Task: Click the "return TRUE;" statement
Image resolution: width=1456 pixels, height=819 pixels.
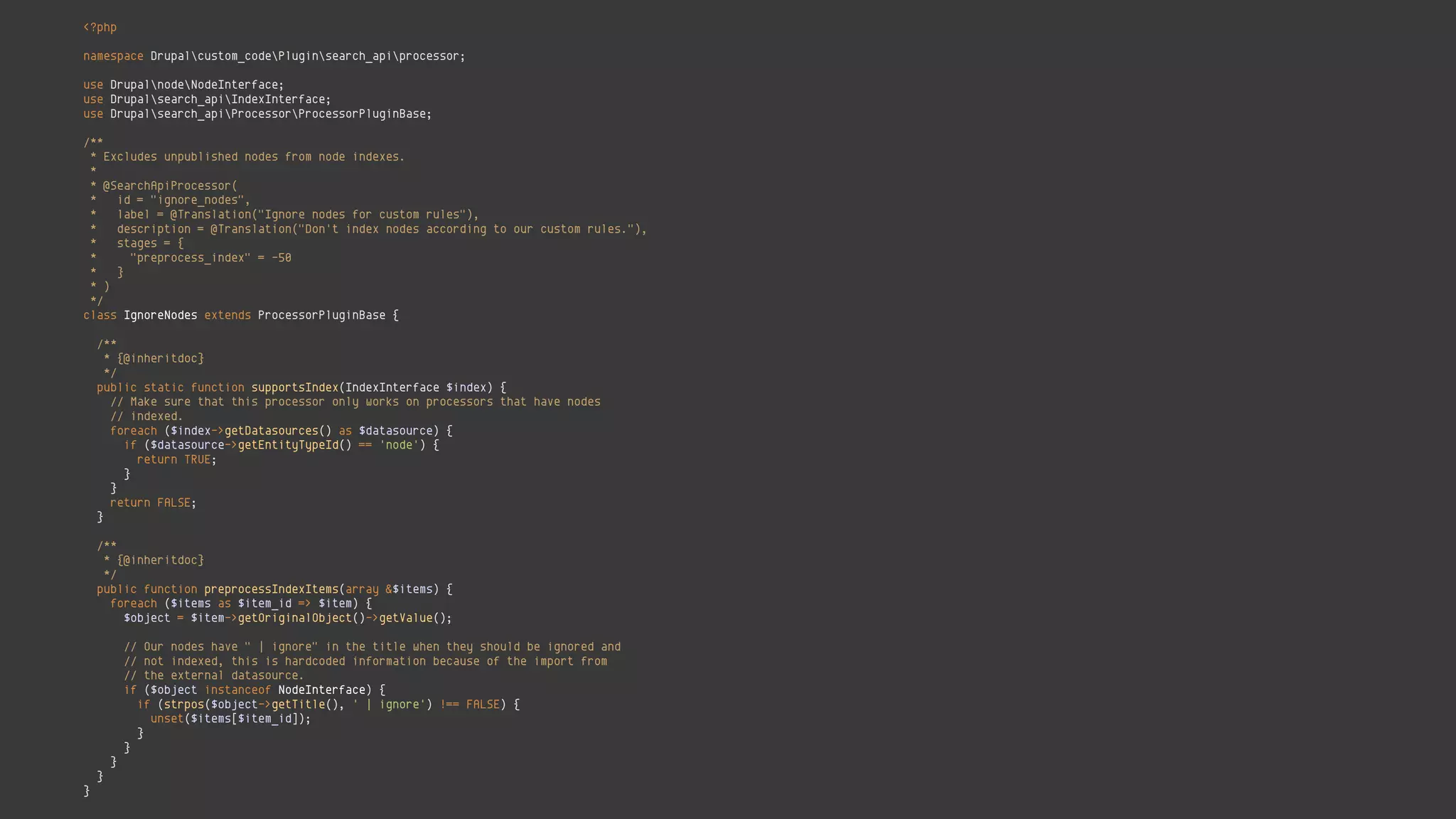Action: tap(176, 459)
